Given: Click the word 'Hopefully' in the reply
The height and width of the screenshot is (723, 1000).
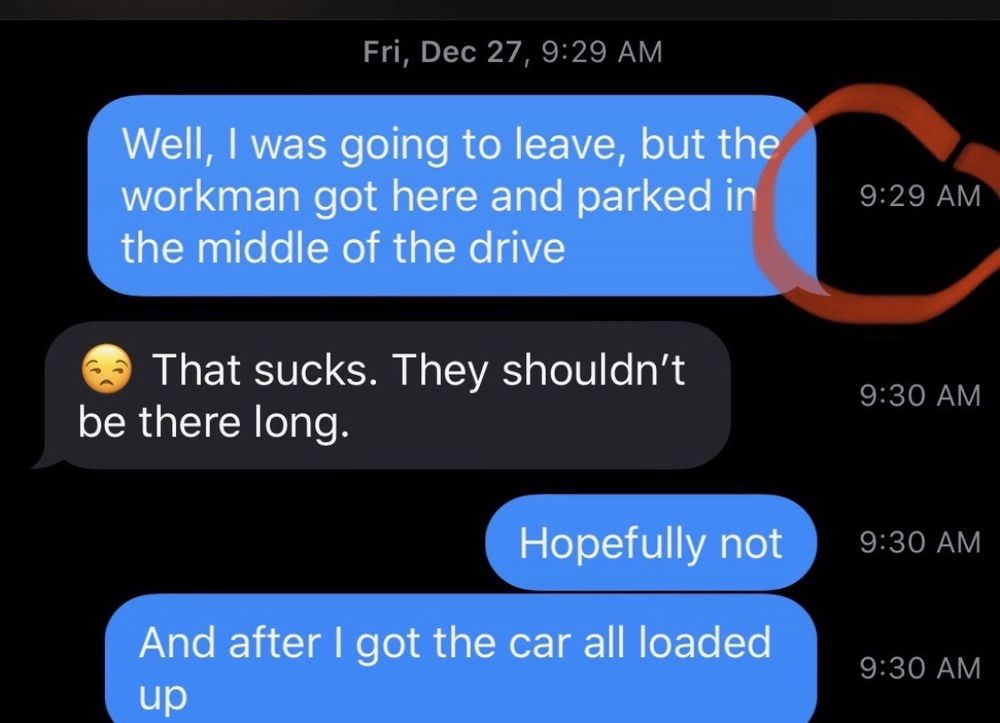Looking at the screenshot, I should pos(613,544).
